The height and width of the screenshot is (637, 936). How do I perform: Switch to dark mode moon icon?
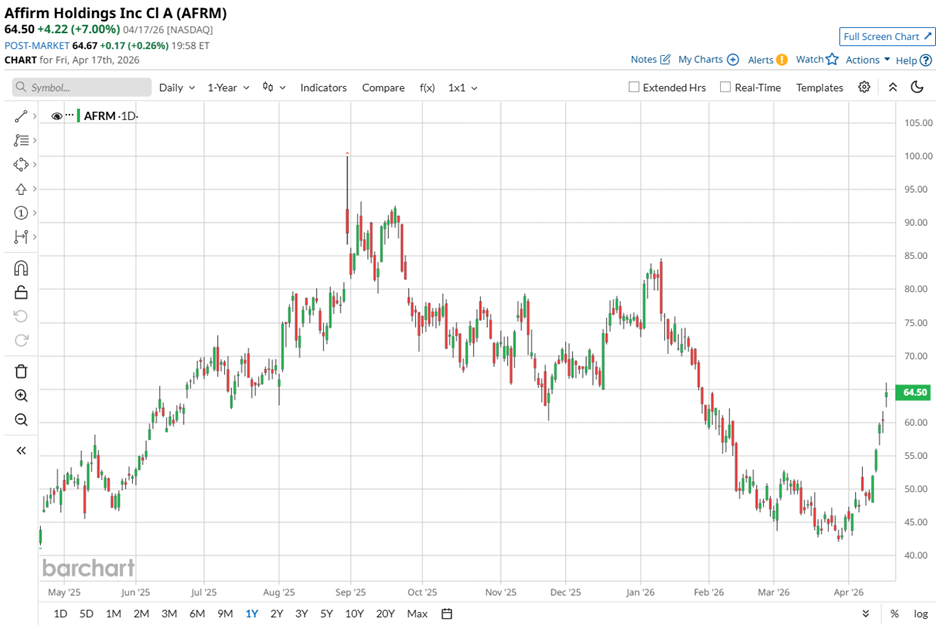click(917, 87)
